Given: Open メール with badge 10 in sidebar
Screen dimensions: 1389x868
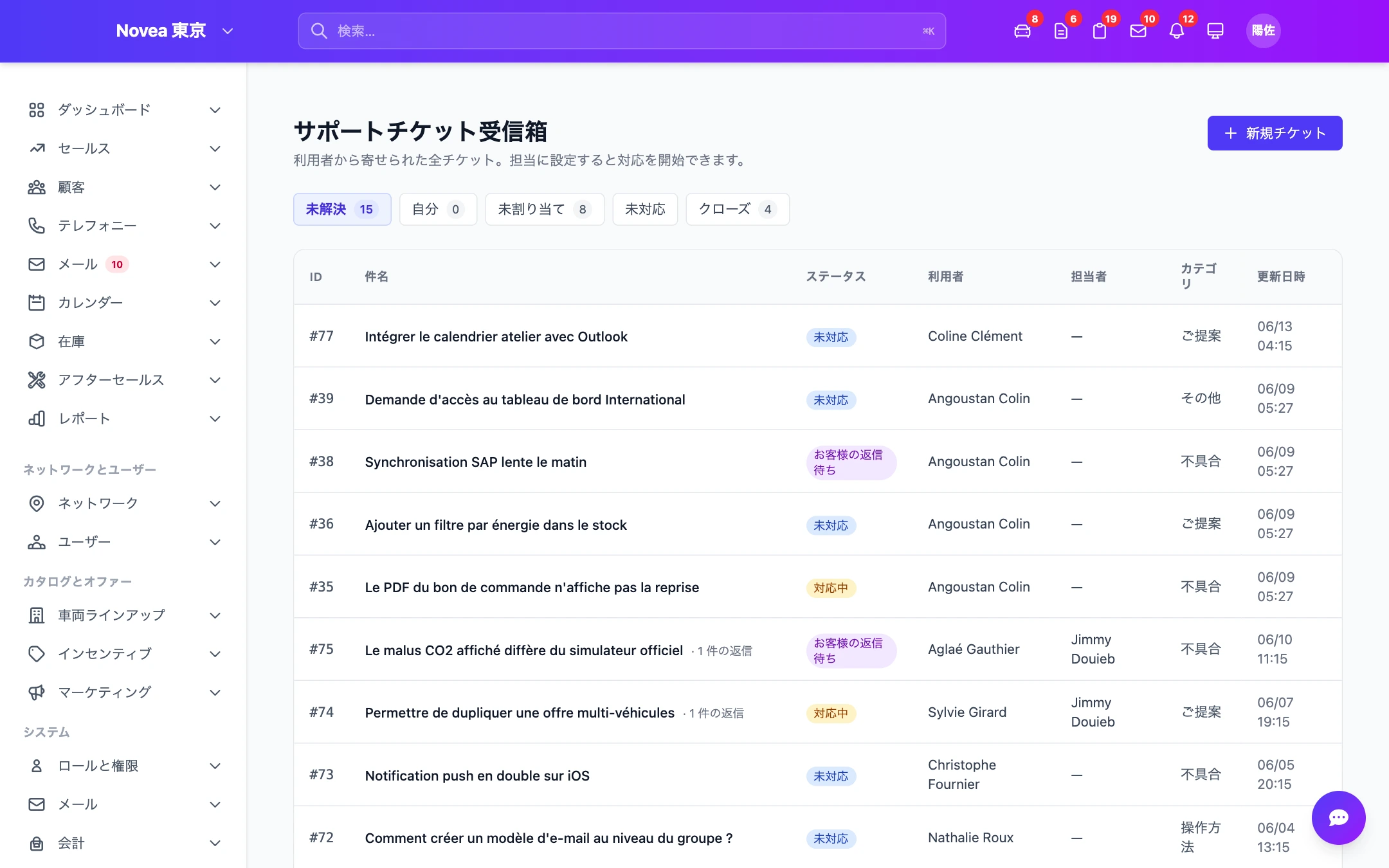Looking at the screenshot, I should pos(123,264).
